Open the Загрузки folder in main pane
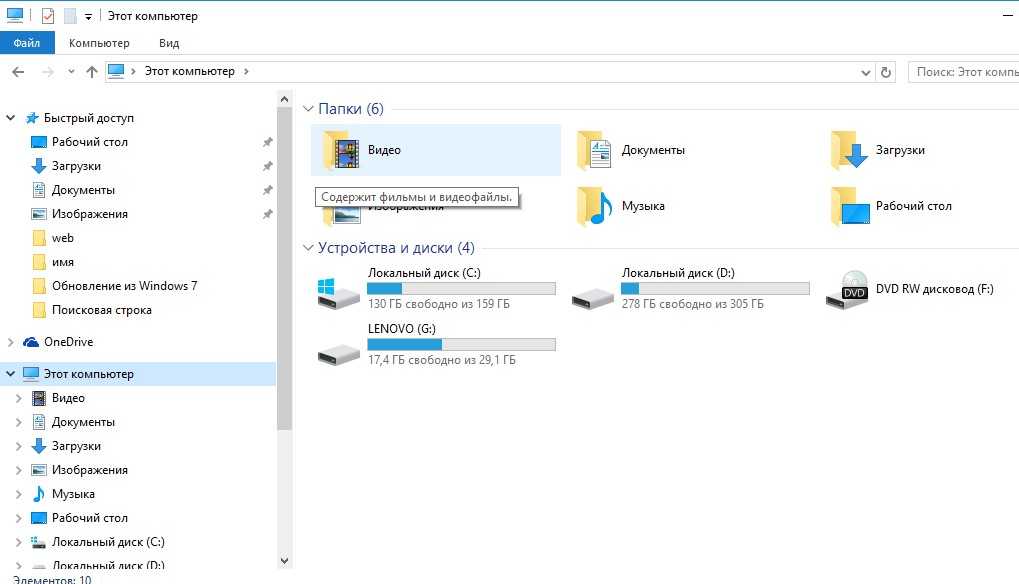The width and height of the screenshot is (1019, 584). [x=850, y=151]
